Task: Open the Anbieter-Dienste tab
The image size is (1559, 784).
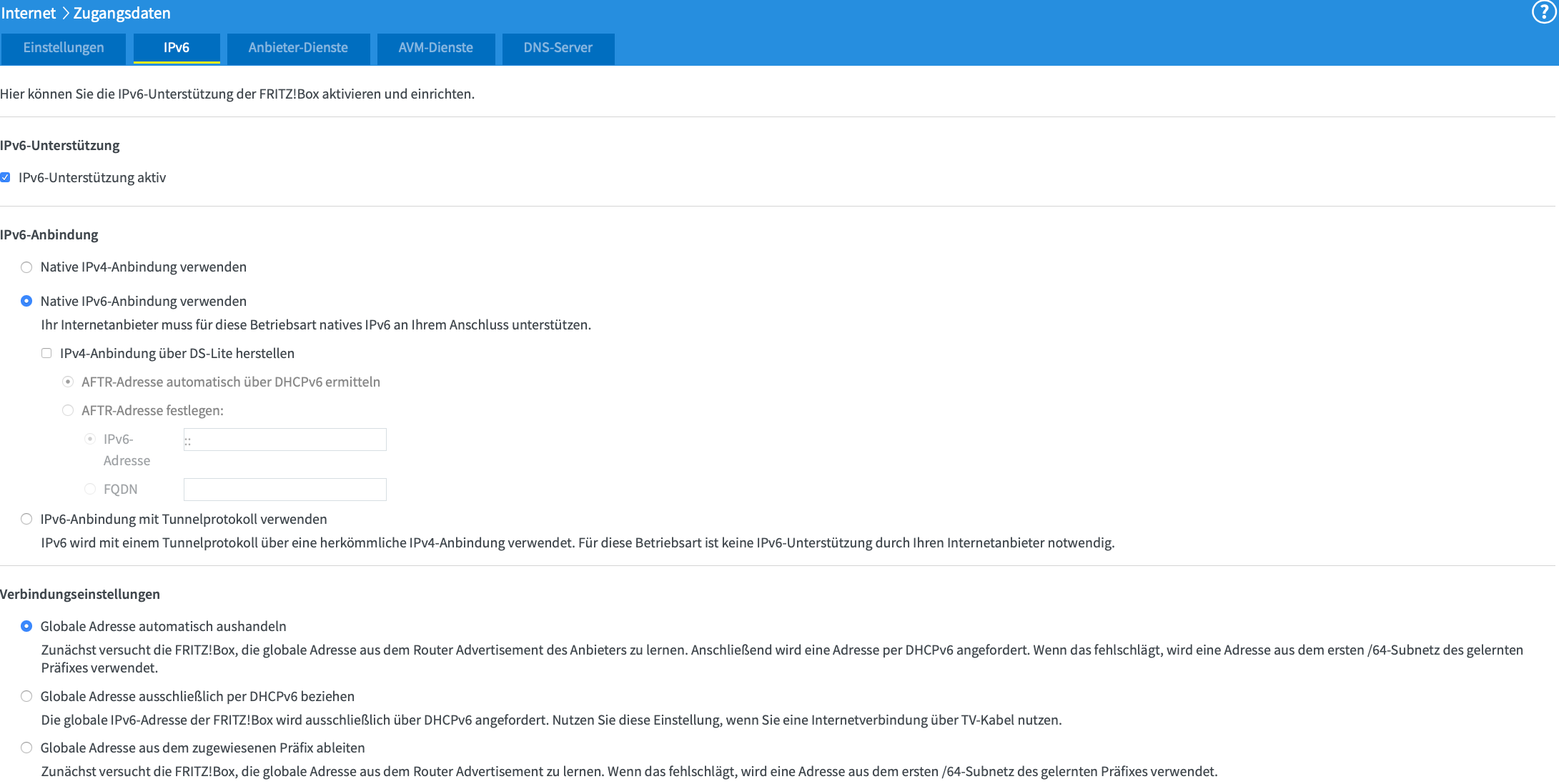Action: click(x=298, y=48)
